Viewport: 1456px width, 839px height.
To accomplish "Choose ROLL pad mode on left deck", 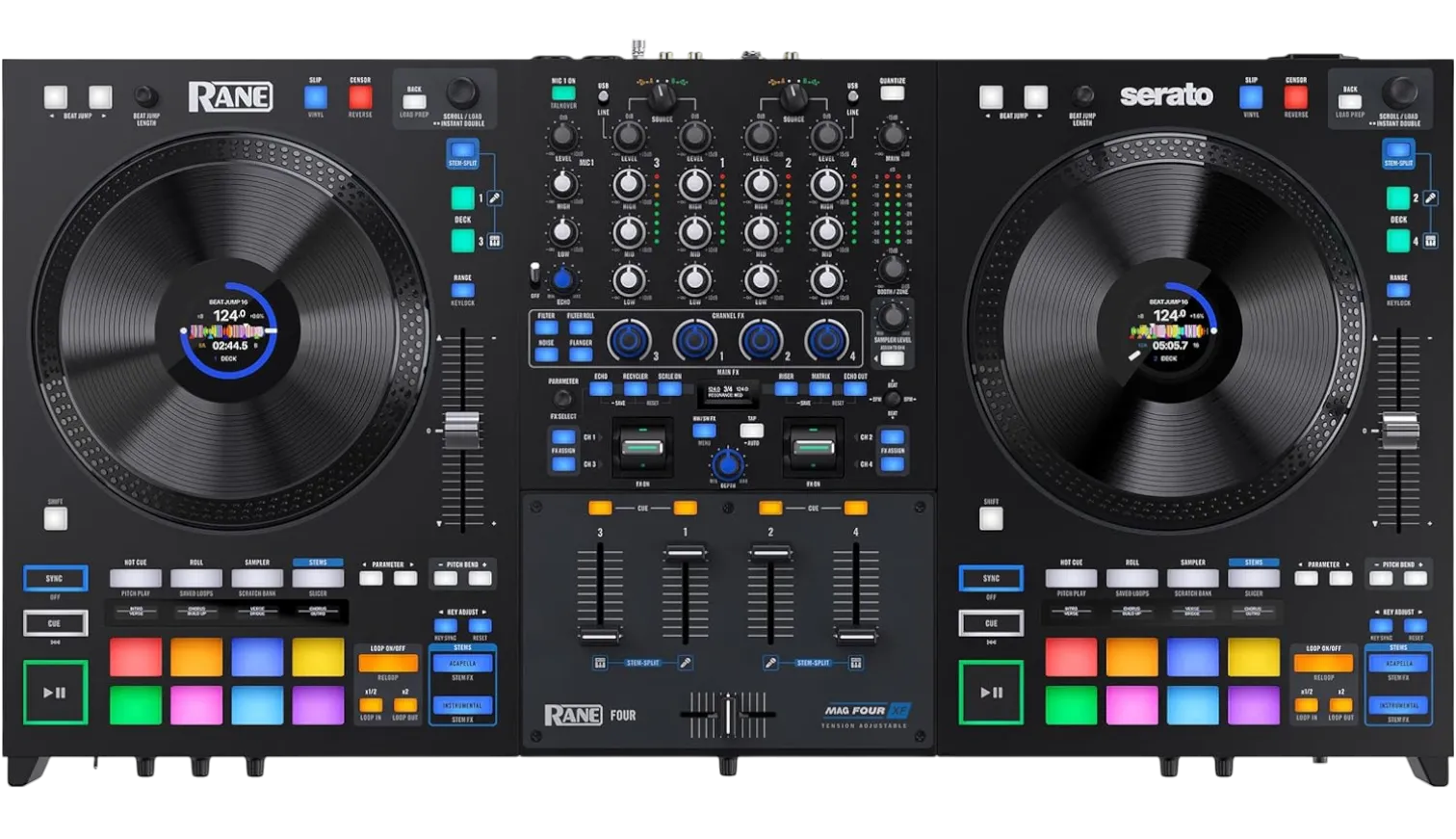I will click(196, 578).
